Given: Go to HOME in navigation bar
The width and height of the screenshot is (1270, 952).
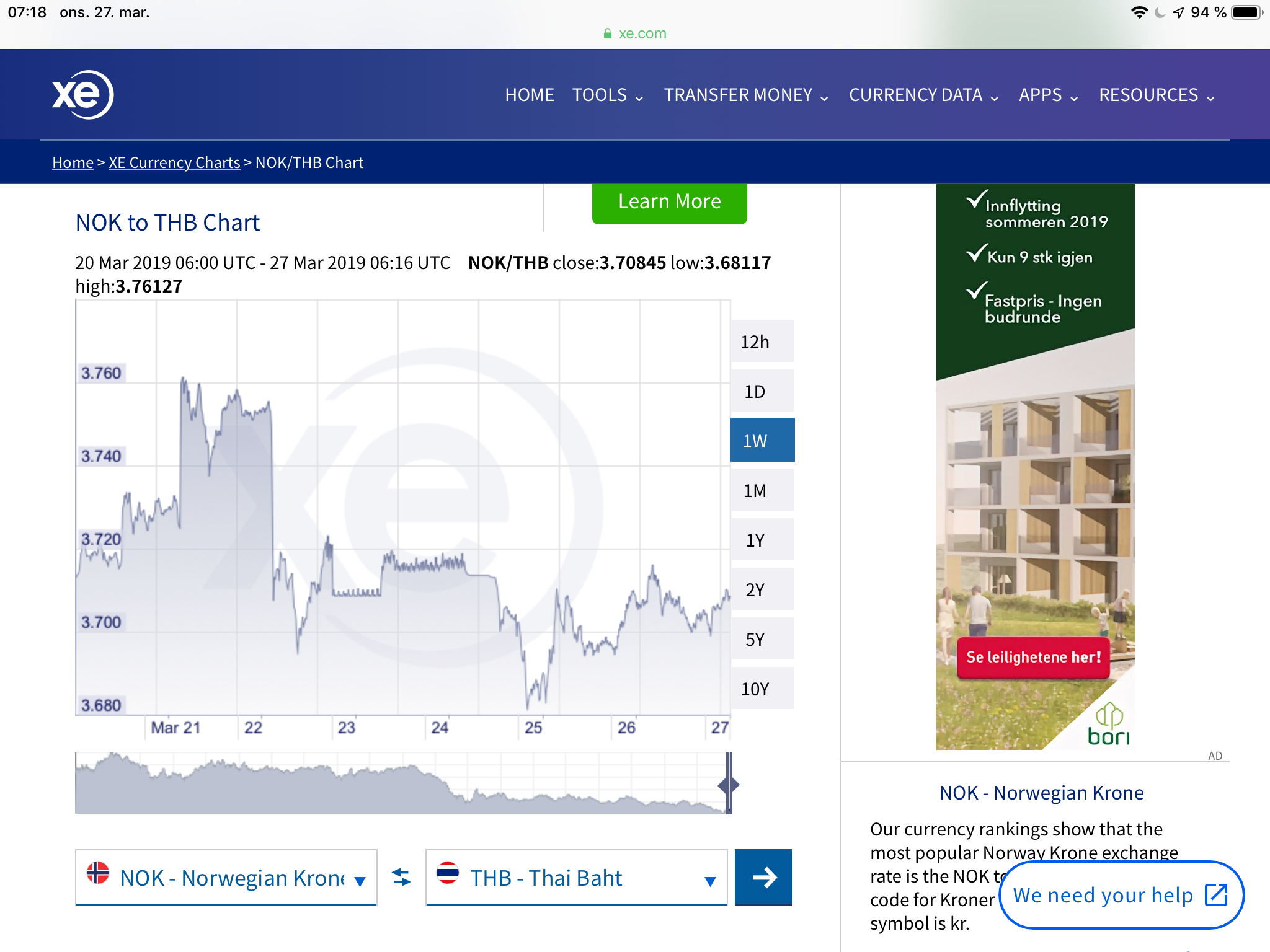Looking at the screenshot, I should tap(529, 95).
